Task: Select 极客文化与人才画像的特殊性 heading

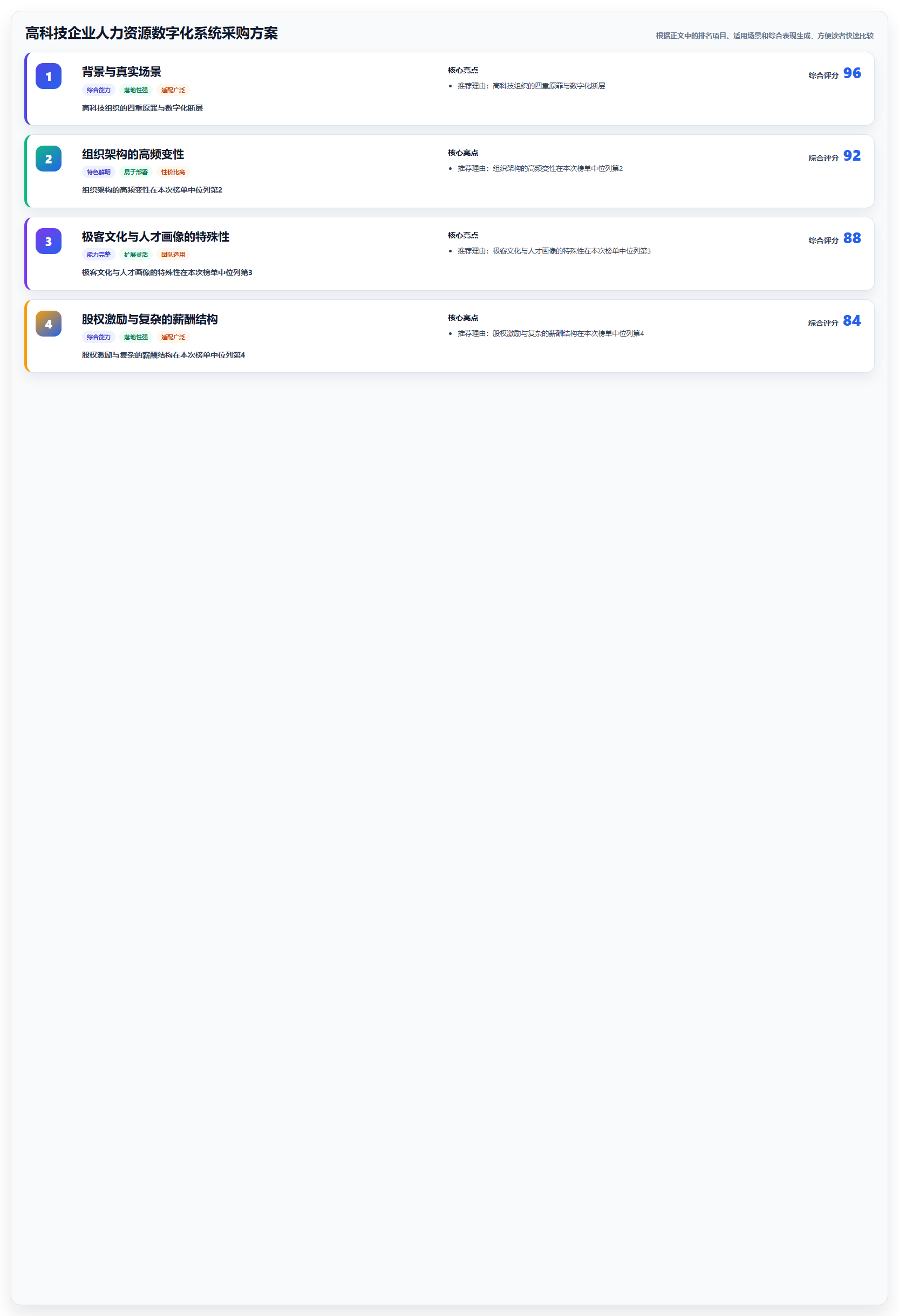Action: pyautogui.click(x=156, y=237)
